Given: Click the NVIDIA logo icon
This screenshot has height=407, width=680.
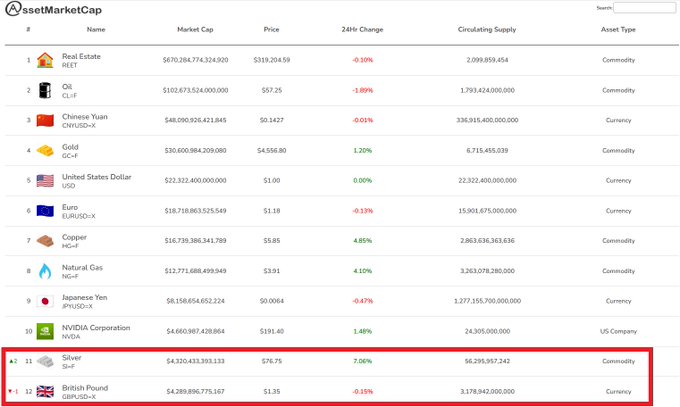Looking at the screenshot, I should [45, 331].
